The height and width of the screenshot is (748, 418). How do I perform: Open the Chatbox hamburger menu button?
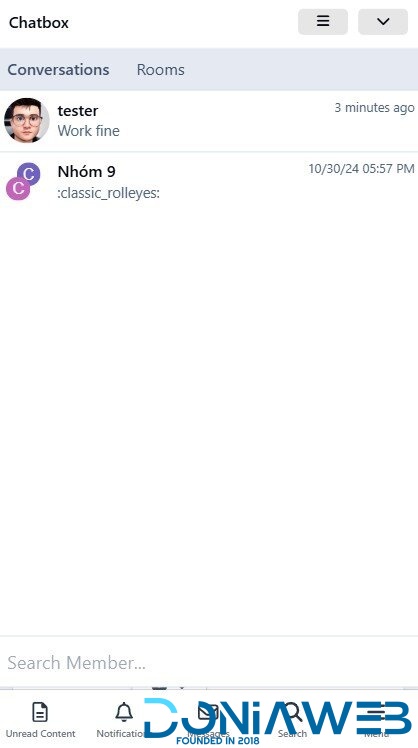[323, 21]
